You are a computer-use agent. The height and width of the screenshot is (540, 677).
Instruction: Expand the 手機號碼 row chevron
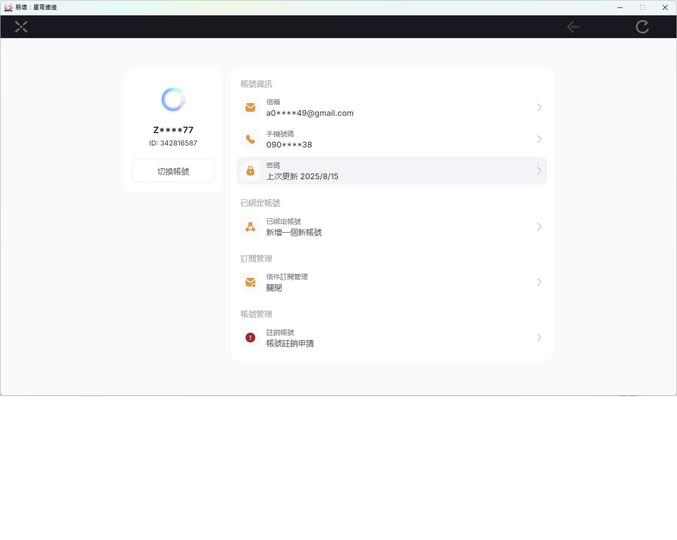[539, 139]
